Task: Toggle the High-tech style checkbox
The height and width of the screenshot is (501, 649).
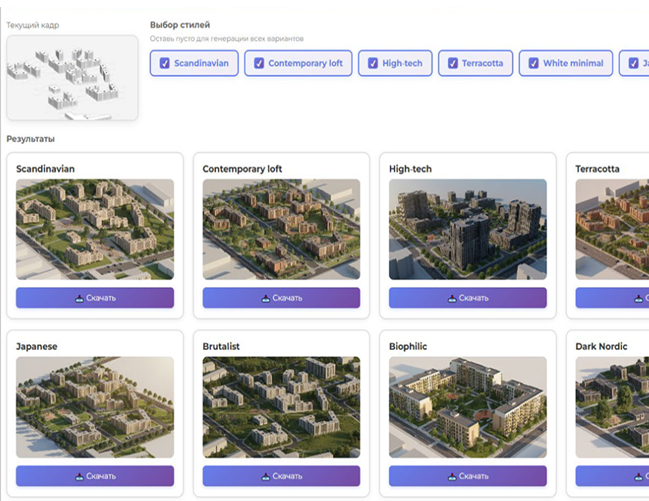Action: (x=373, y=63)
